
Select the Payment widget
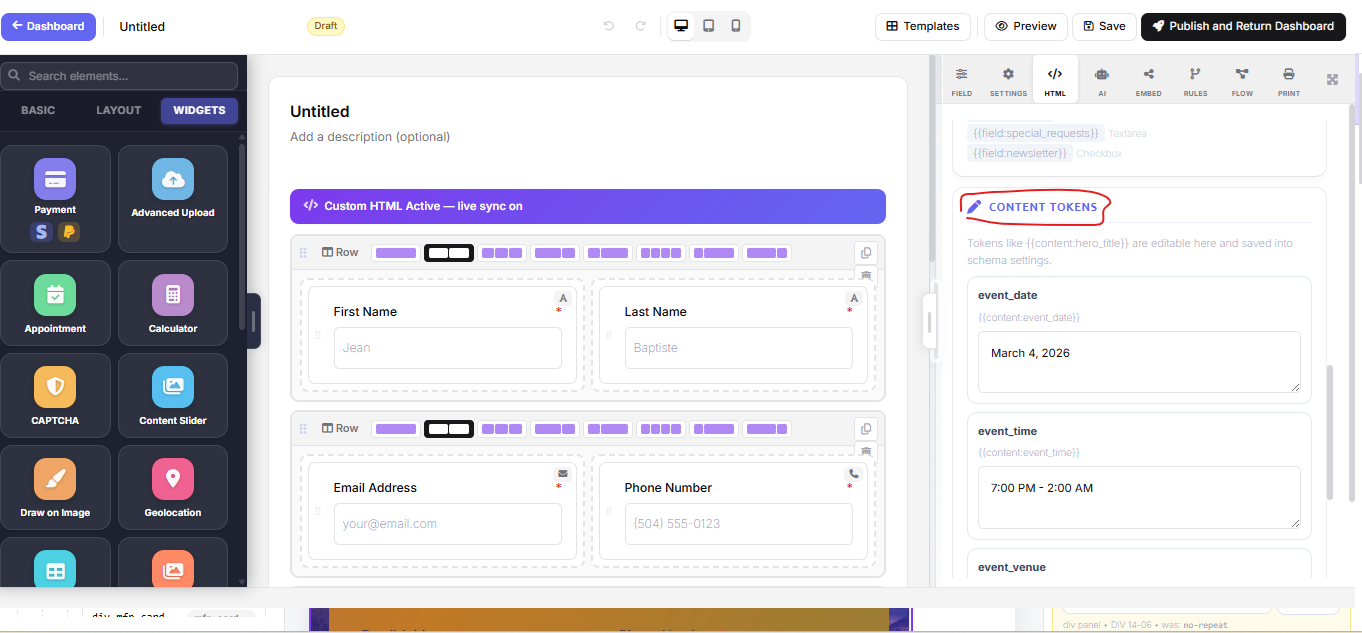pyautogui.click(x=55, y=199)
